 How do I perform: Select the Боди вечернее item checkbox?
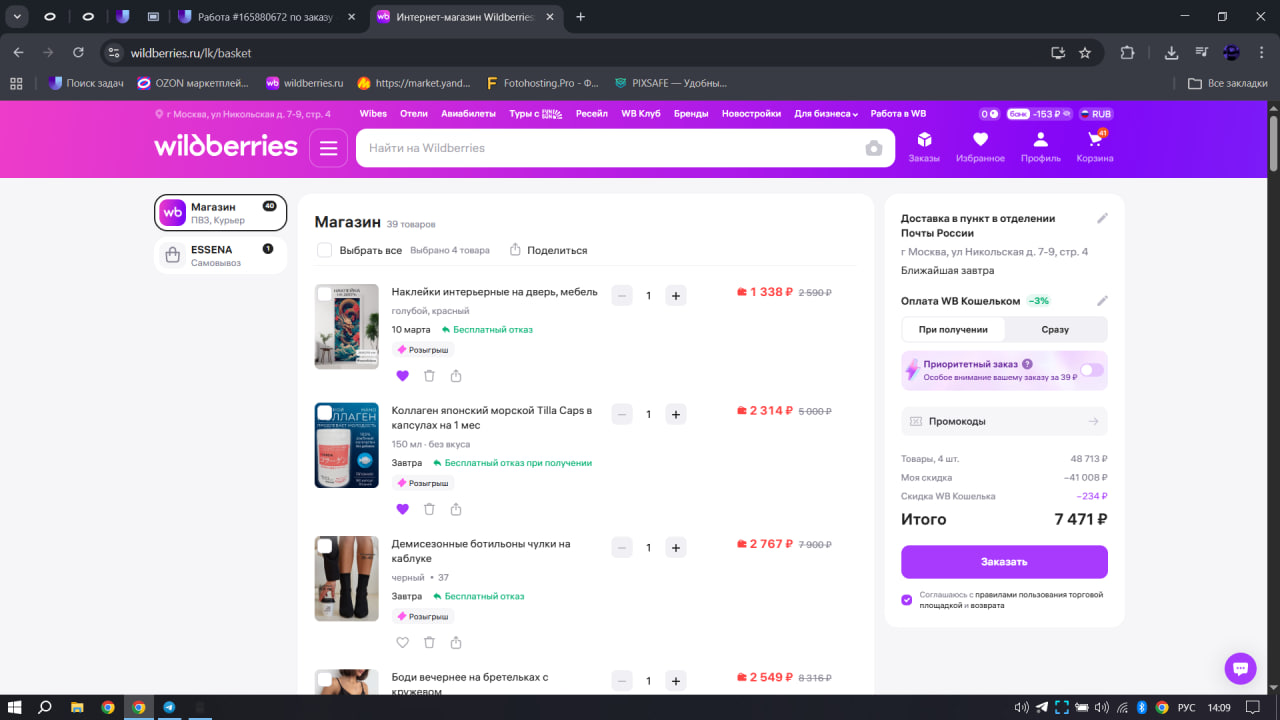point(324,679)
